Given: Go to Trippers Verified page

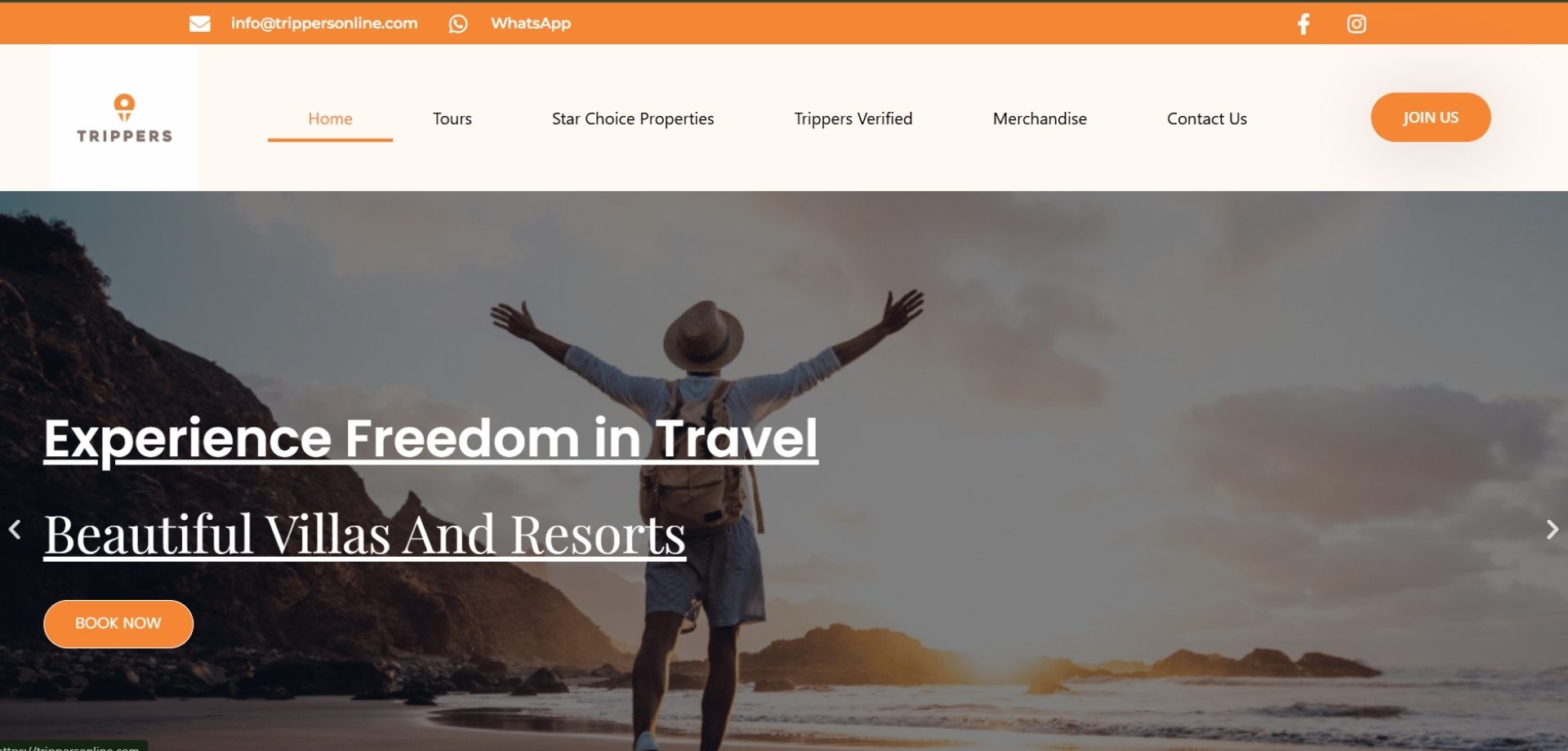Looking at the screenshot, I should point(853,118).
